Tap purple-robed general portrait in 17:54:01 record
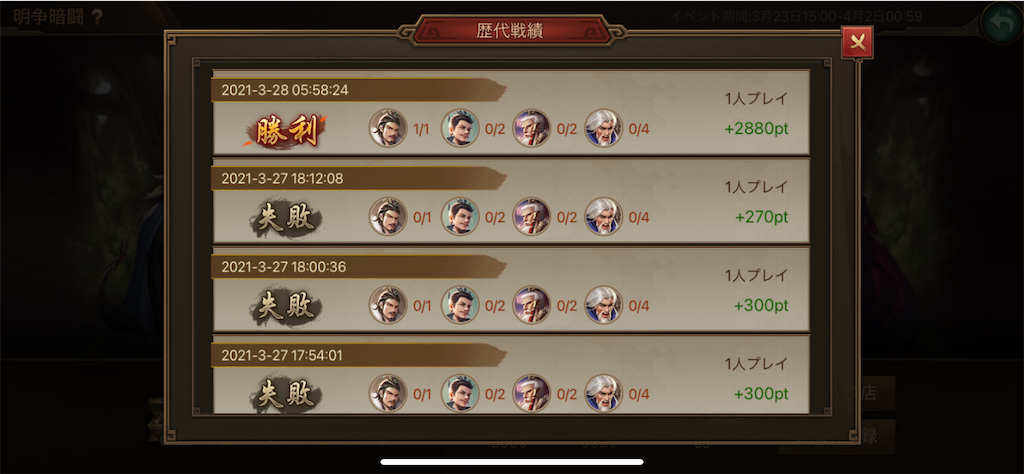 [x=532, y=393]
